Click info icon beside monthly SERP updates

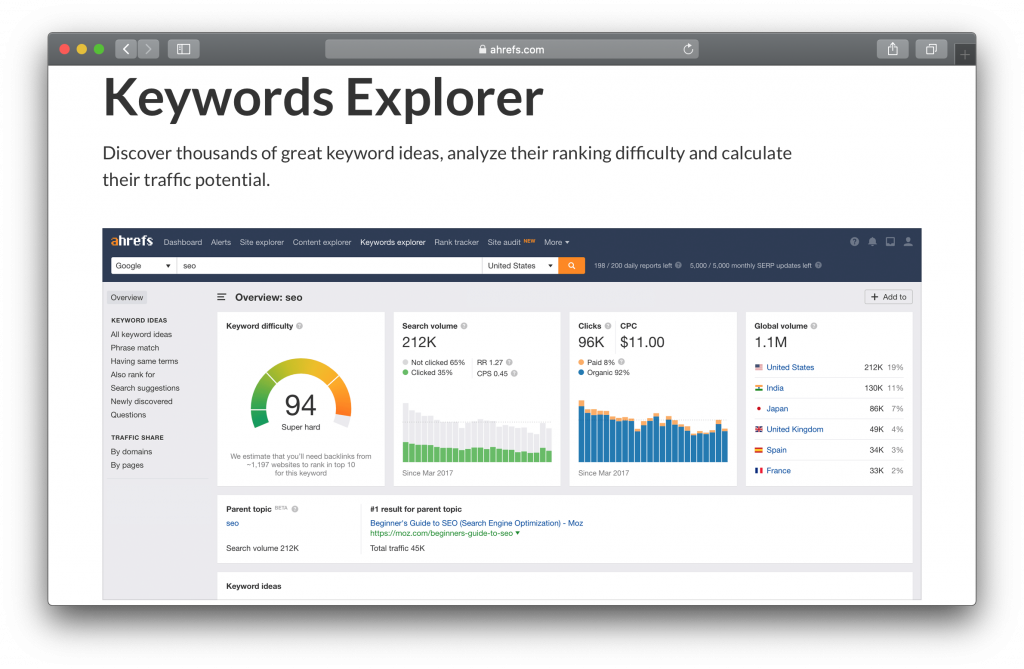tap(818, 265)
